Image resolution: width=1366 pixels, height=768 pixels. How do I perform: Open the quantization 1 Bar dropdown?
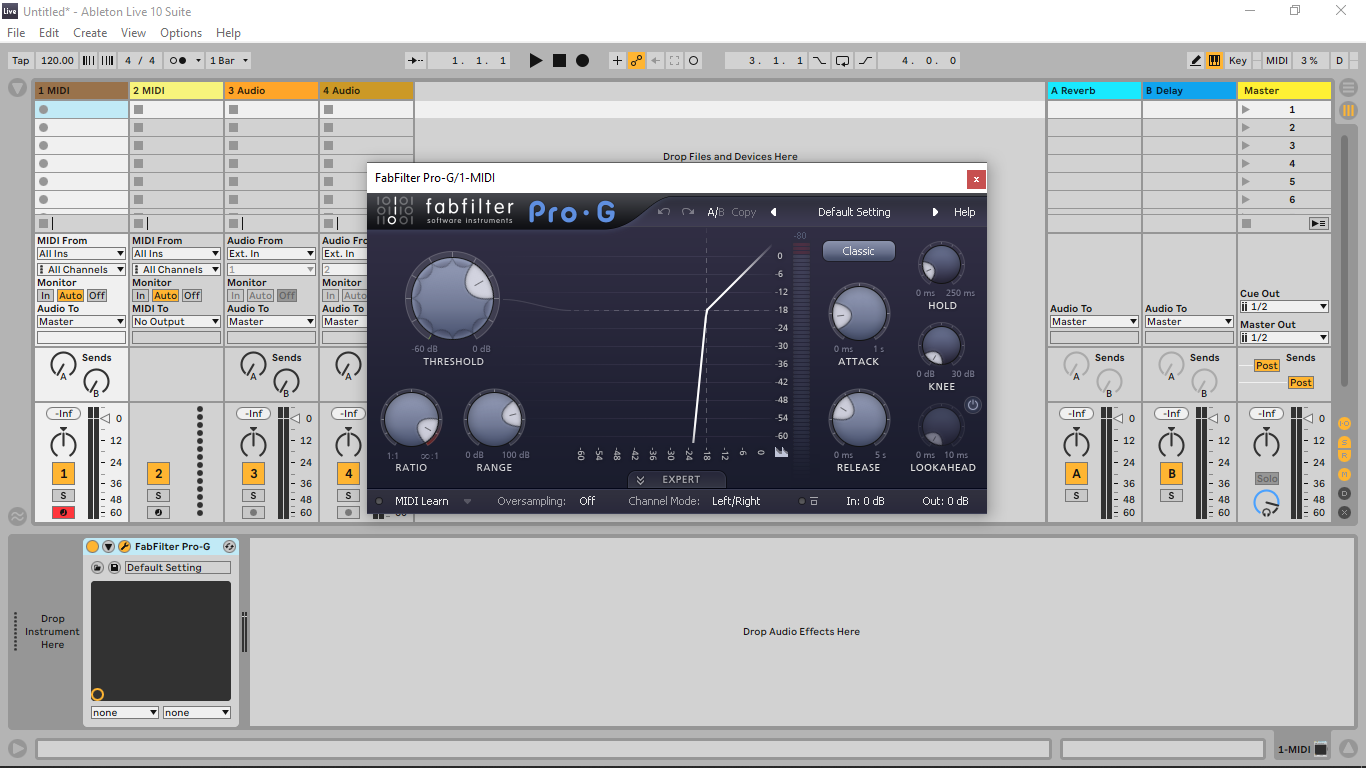click(x=228, y=61)
